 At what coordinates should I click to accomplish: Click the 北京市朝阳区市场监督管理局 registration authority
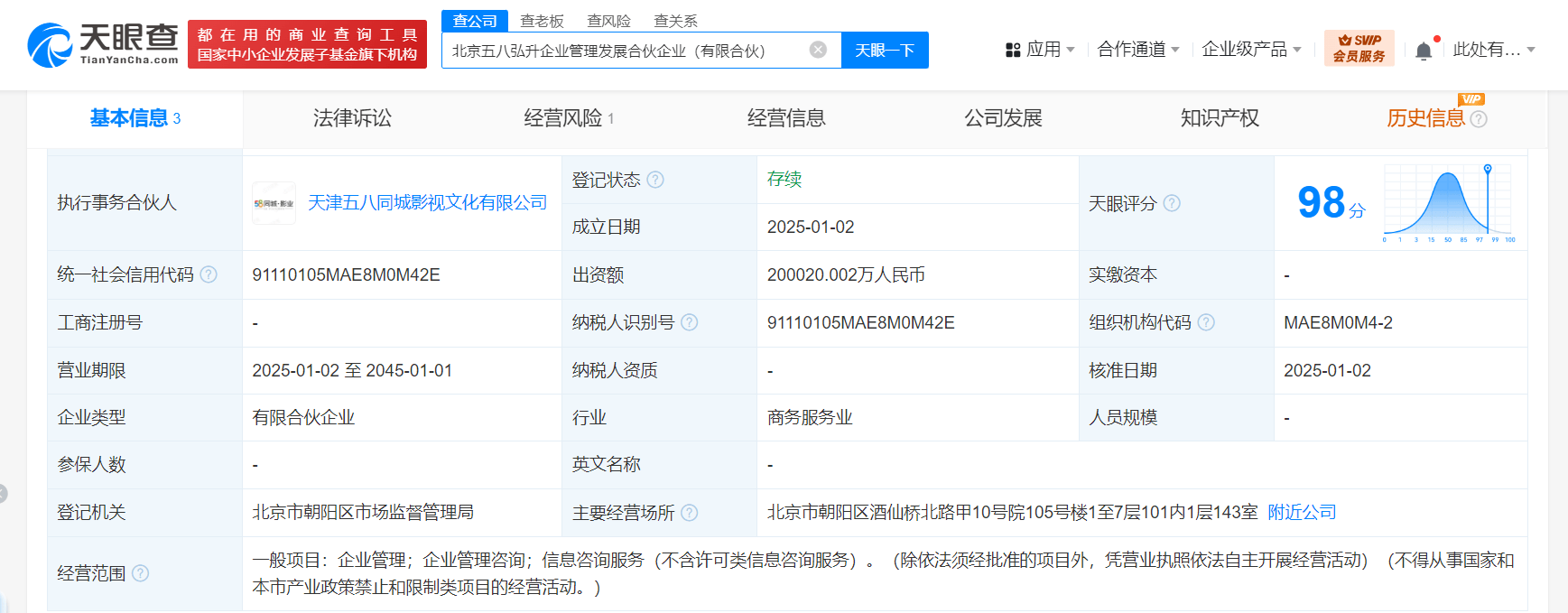(363, 513)
